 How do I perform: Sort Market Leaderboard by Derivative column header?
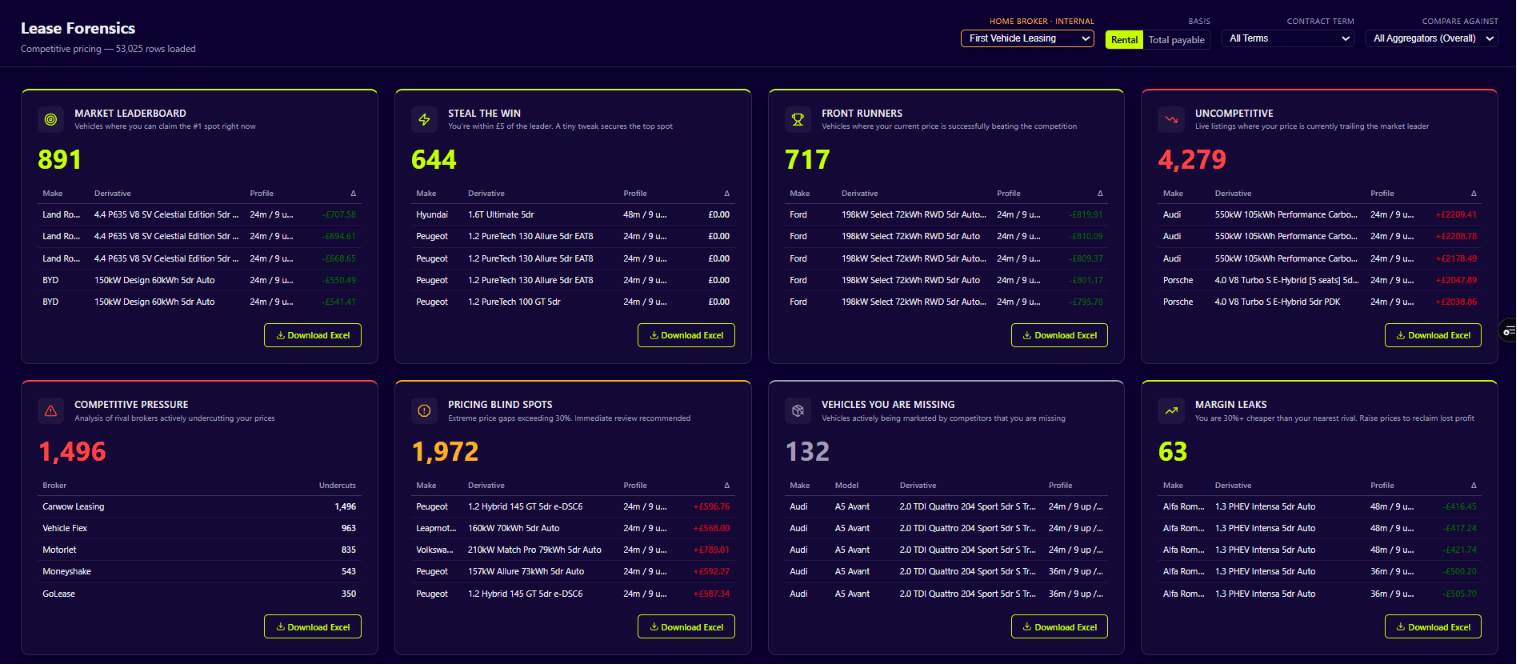pyautogui.click(x=113, y=193)
